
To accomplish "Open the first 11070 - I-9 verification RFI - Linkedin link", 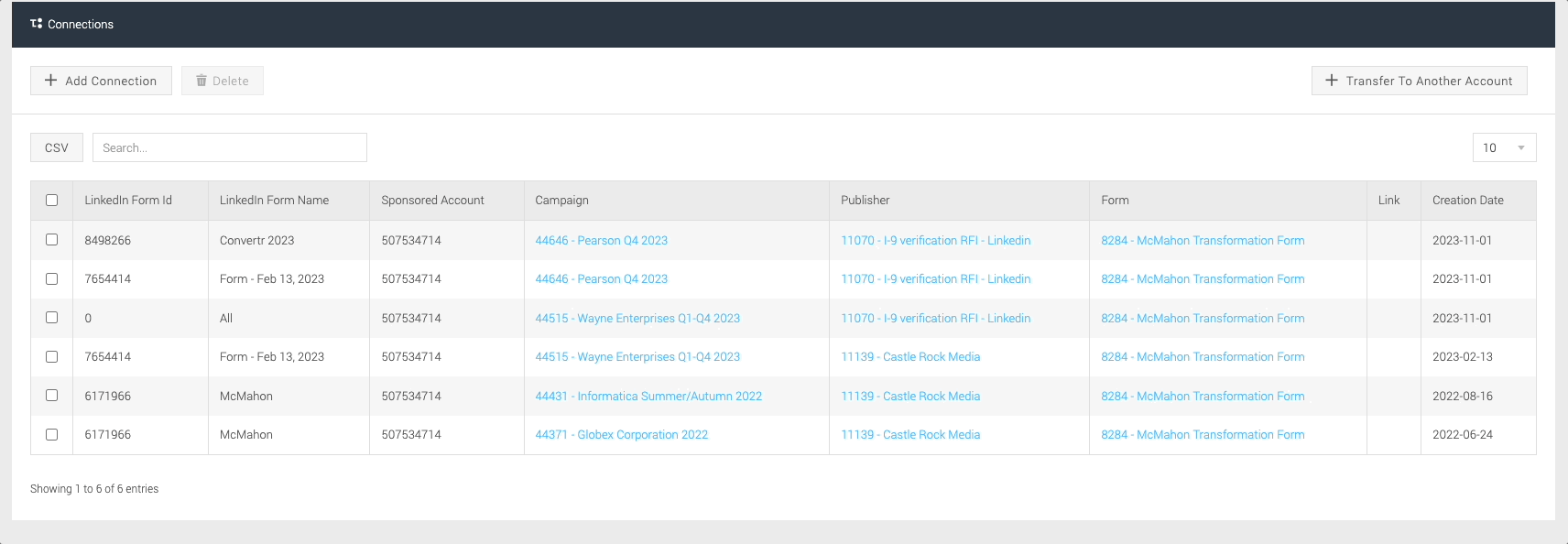I will coord(936,241).
